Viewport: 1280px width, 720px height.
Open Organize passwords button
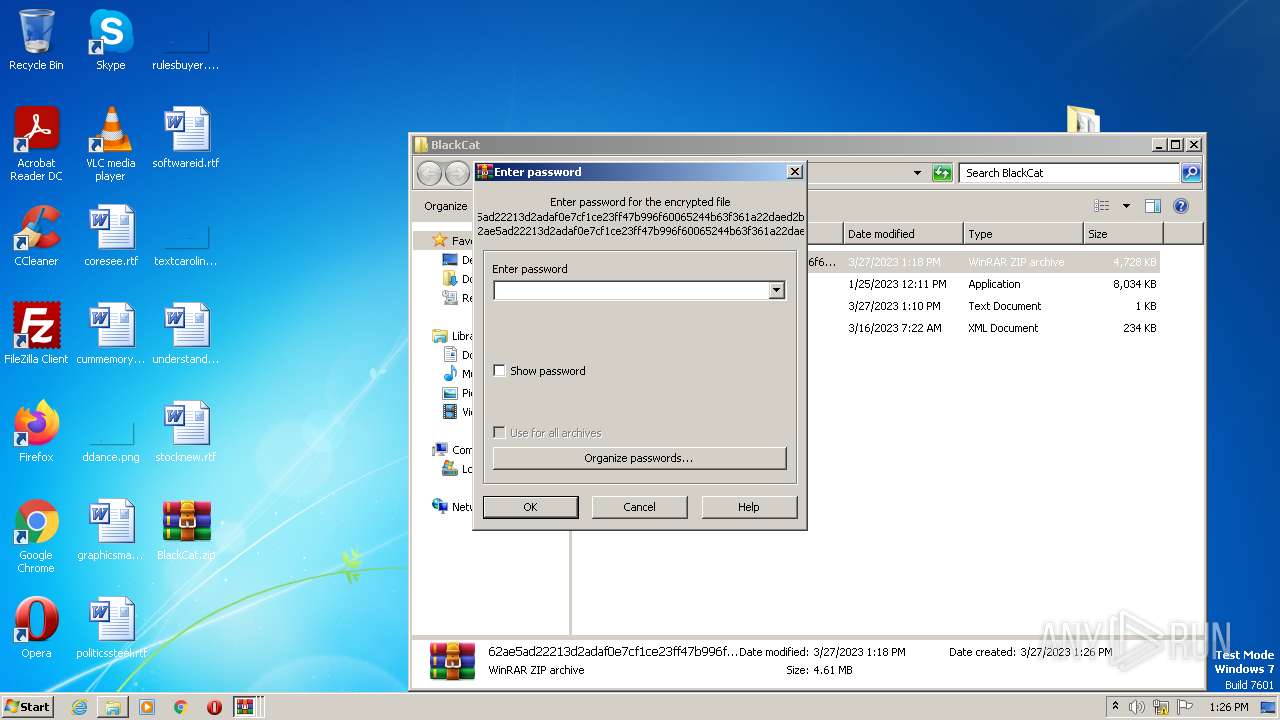[x=639, y=458]
